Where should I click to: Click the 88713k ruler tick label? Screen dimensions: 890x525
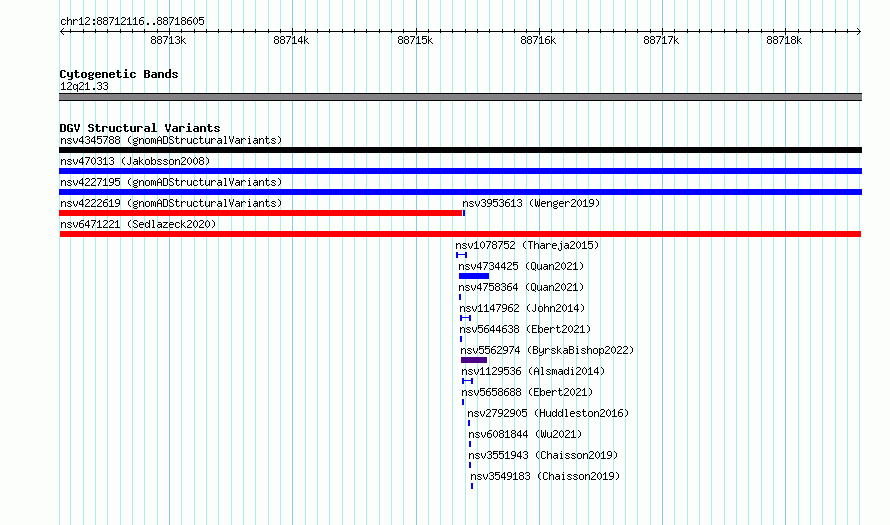[168, 40]
